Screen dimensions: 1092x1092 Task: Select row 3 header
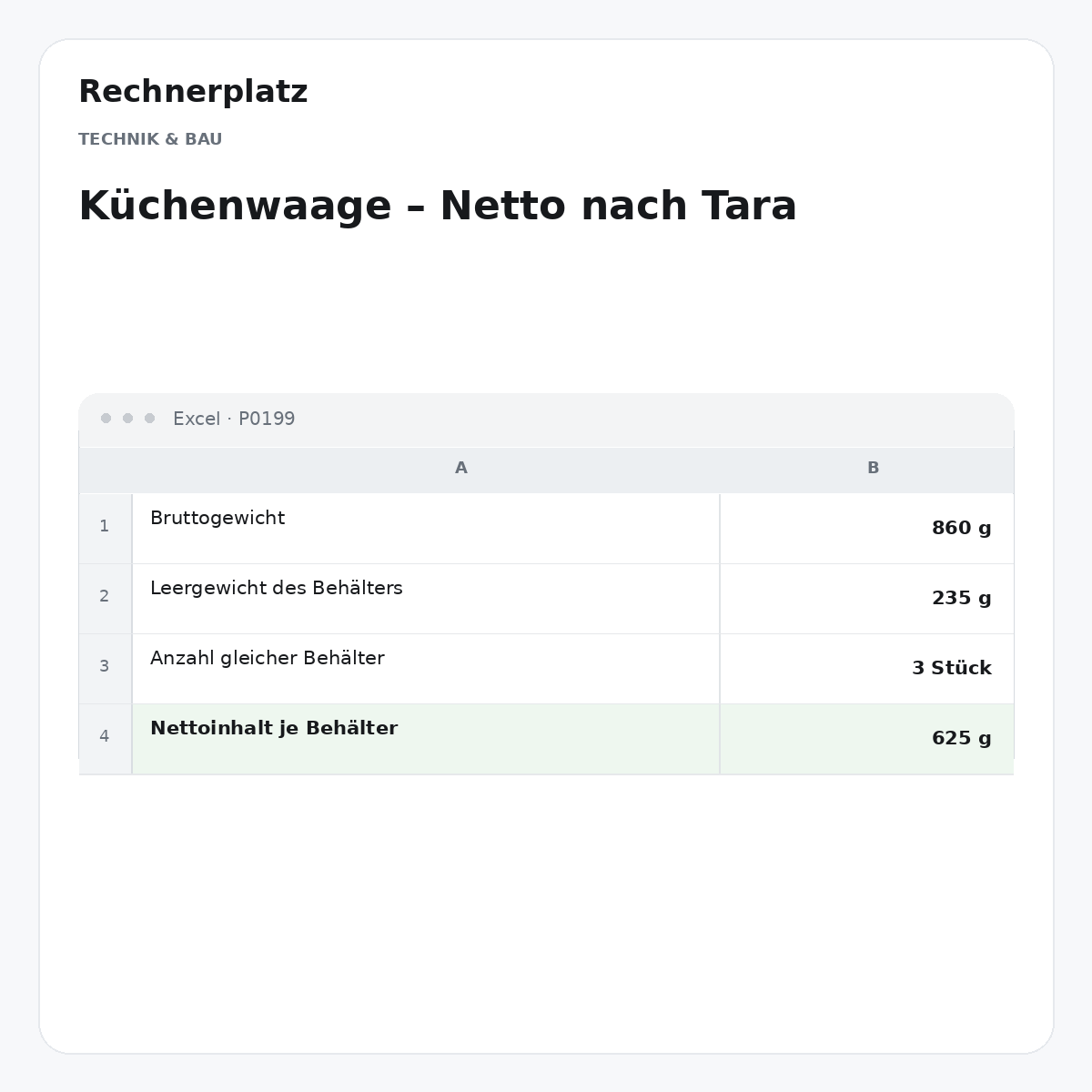pos(105,667)
